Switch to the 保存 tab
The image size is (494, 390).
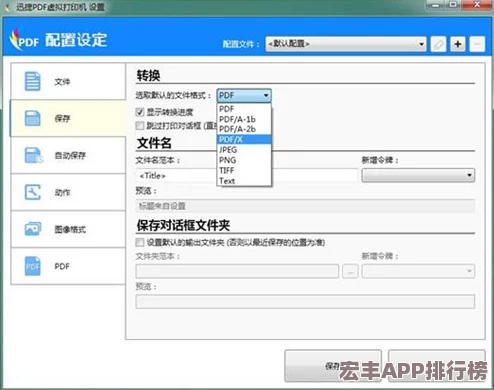pyautogui.click(x=68, y=118)
